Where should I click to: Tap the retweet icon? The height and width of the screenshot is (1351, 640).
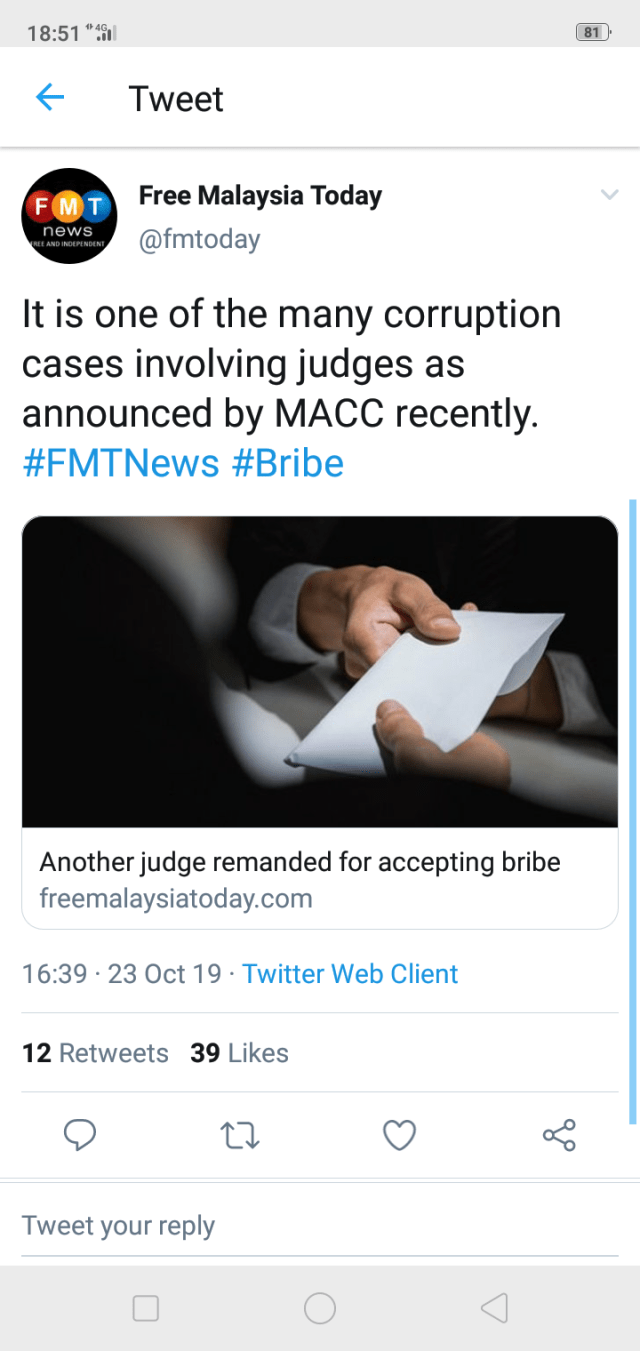click(239, 1135)
